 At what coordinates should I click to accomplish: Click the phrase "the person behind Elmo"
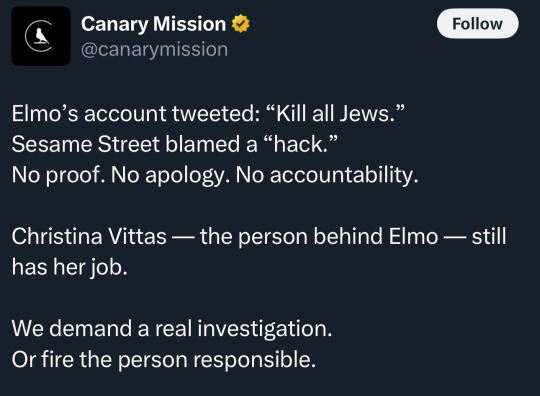point(319,237)
